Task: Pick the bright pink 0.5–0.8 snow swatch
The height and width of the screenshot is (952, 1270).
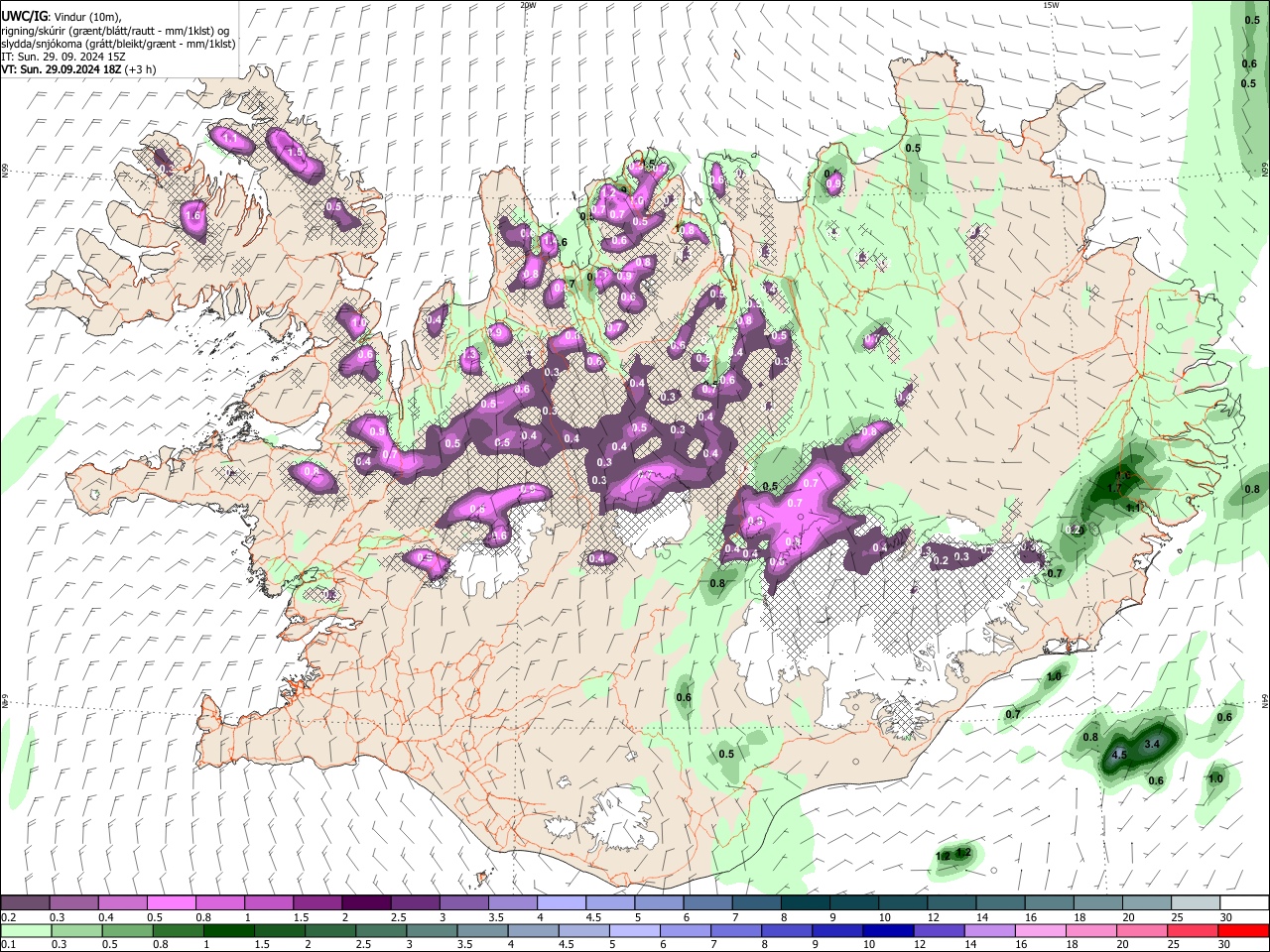Action: pyautogui.click(x=170, y=903)
